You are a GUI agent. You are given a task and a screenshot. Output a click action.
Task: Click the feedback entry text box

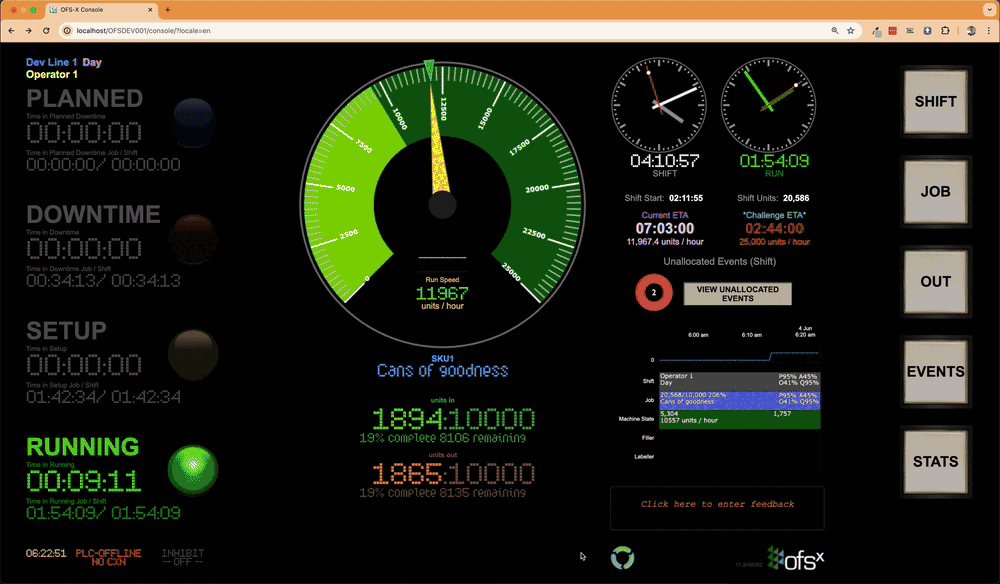pyautogui.click(x=717, y=506)
